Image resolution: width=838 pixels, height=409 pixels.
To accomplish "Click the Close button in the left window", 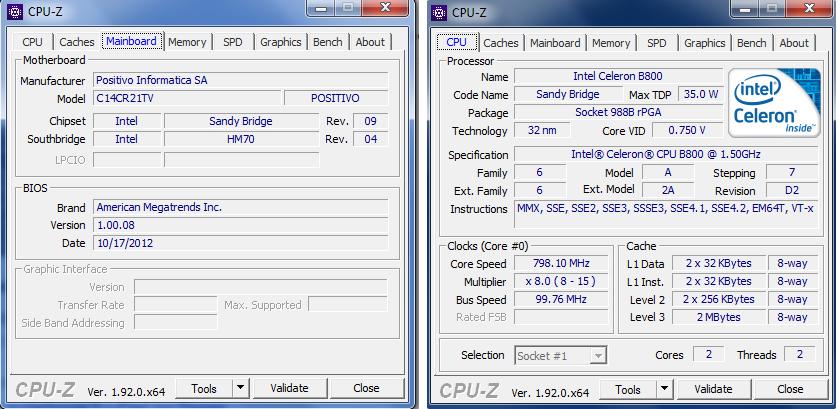I will 367,389.
